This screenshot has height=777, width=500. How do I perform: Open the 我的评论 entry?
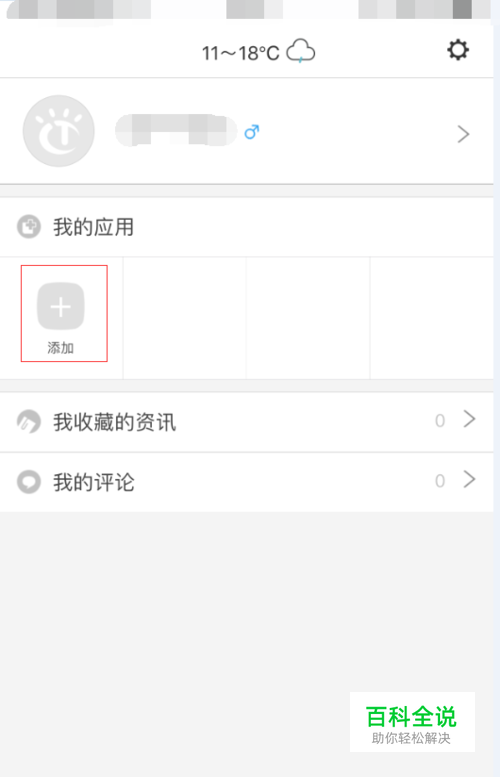click(x=246, y=482)
